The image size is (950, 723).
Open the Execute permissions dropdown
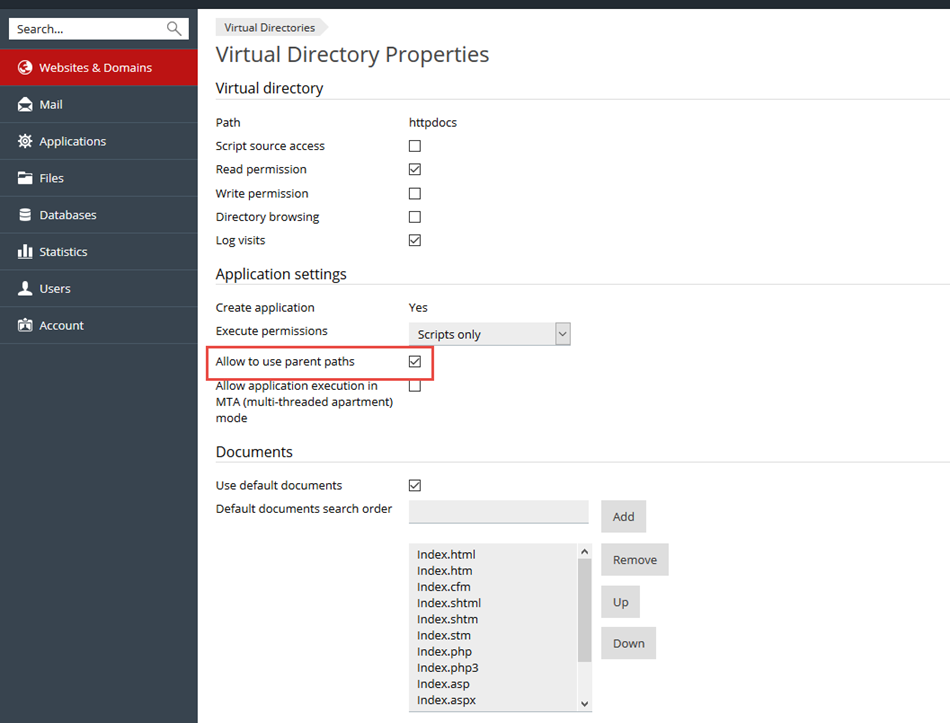[x=489, y=334]
